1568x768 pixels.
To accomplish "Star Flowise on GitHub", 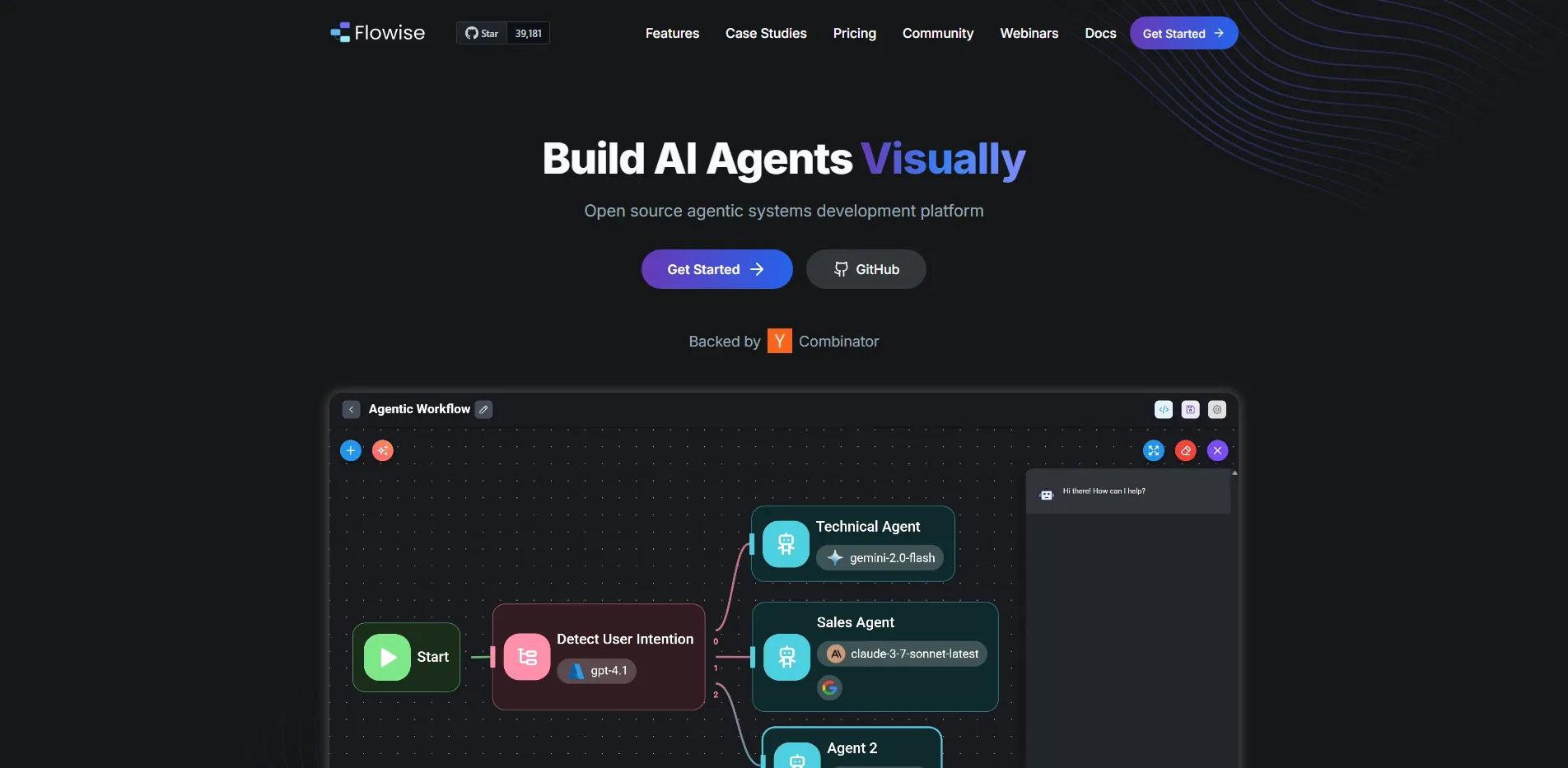I will (x=482, y=33).
